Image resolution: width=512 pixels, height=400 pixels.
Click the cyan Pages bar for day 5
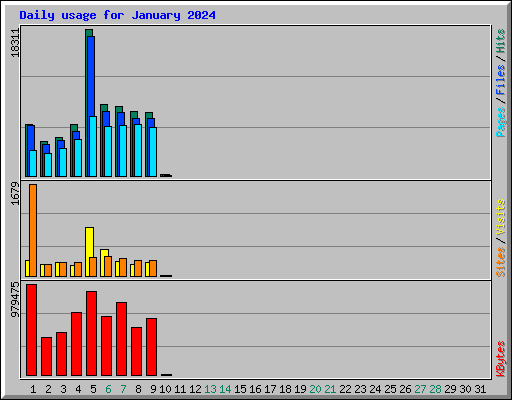click(93, 146)
